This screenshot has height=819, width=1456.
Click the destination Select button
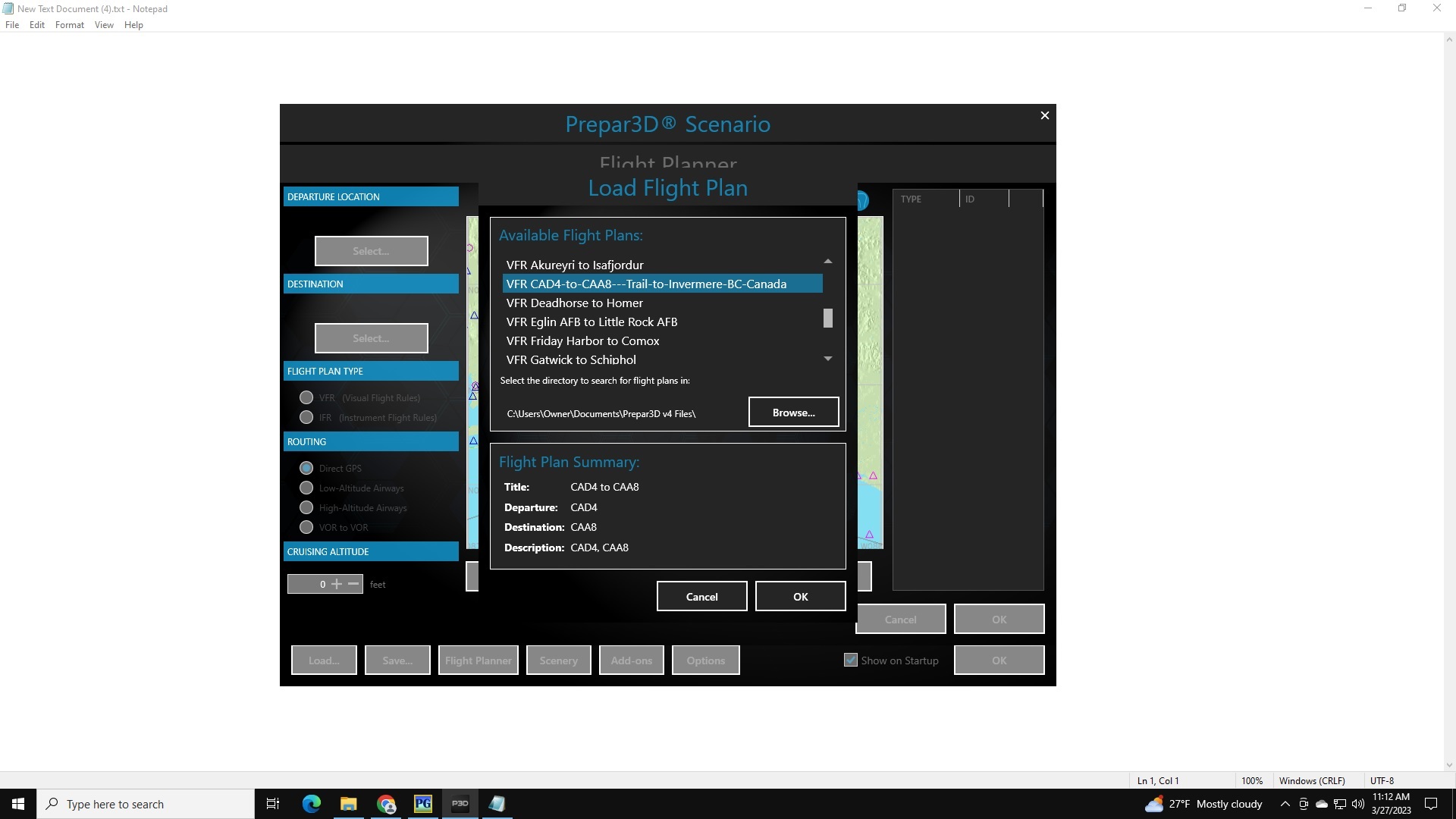pyautogui.click(x=371, y=338)
